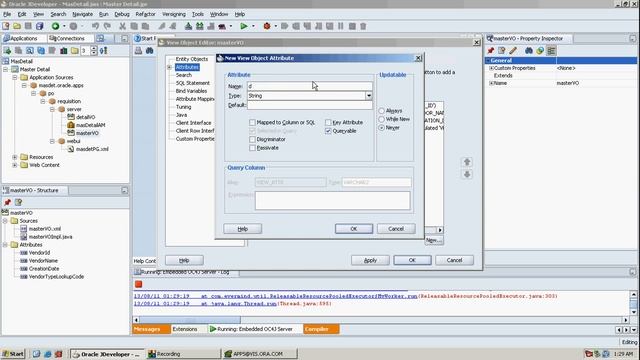Collapse the server package node
This screenshot has height=360, width=640.
tap(52, 109)
